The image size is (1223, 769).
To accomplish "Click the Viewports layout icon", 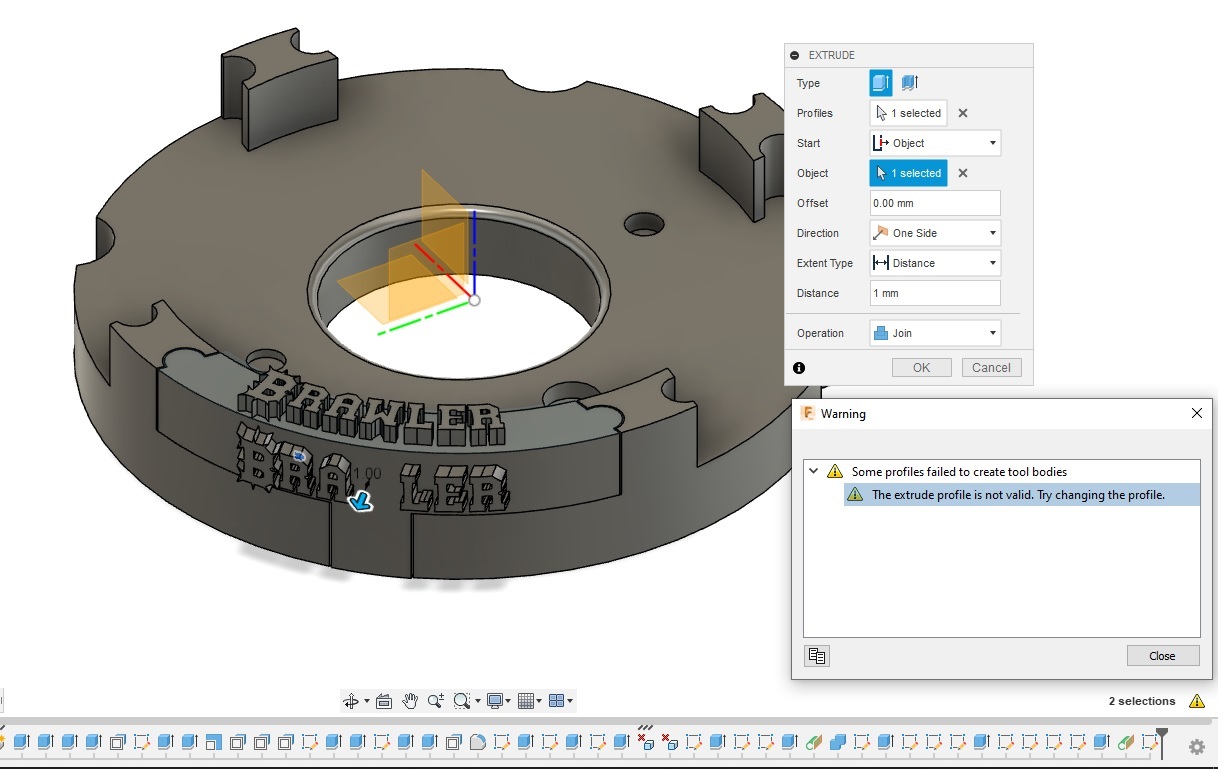I will [556, 701].
